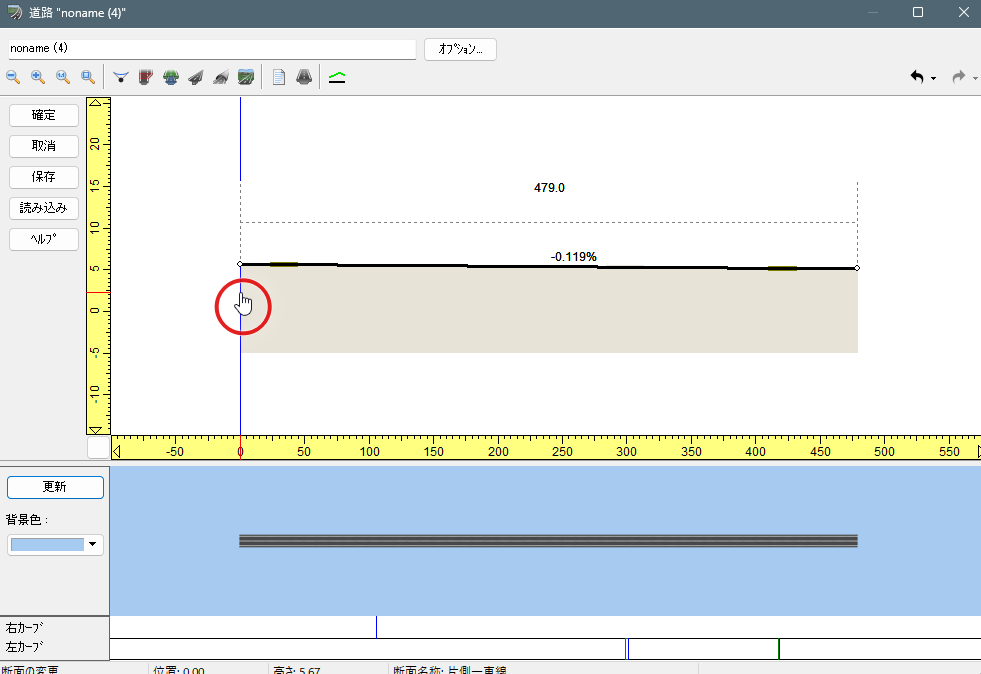Click the -0.119% gradient label
The width and height of the screenshot is (981, 674).
[x=574, y=257]
